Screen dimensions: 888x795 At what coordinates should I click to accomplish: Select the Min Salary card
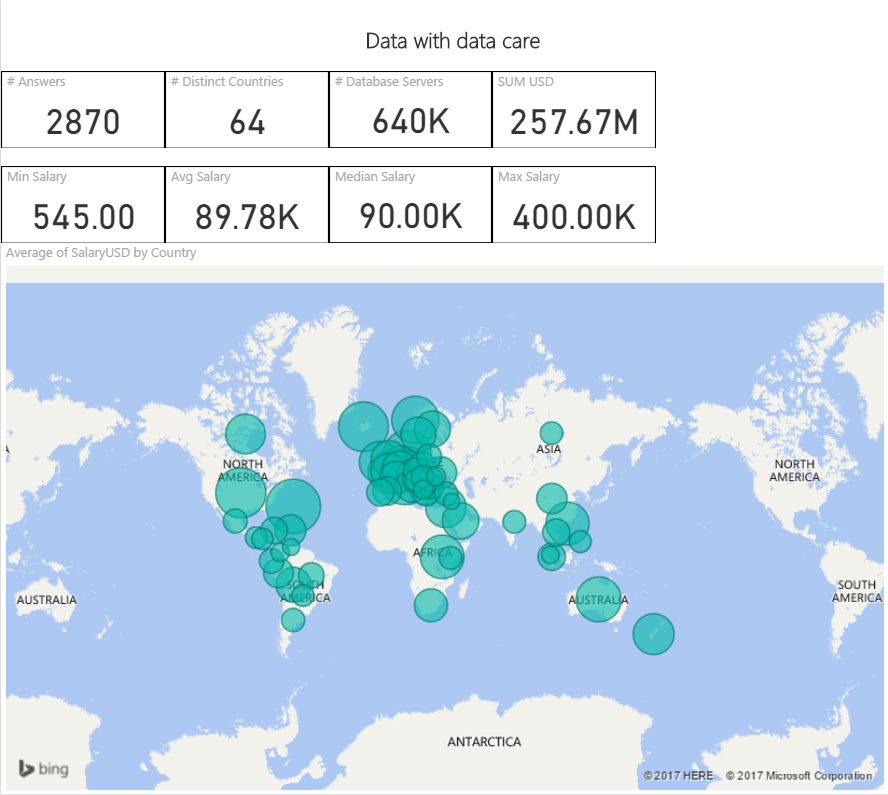83,205
